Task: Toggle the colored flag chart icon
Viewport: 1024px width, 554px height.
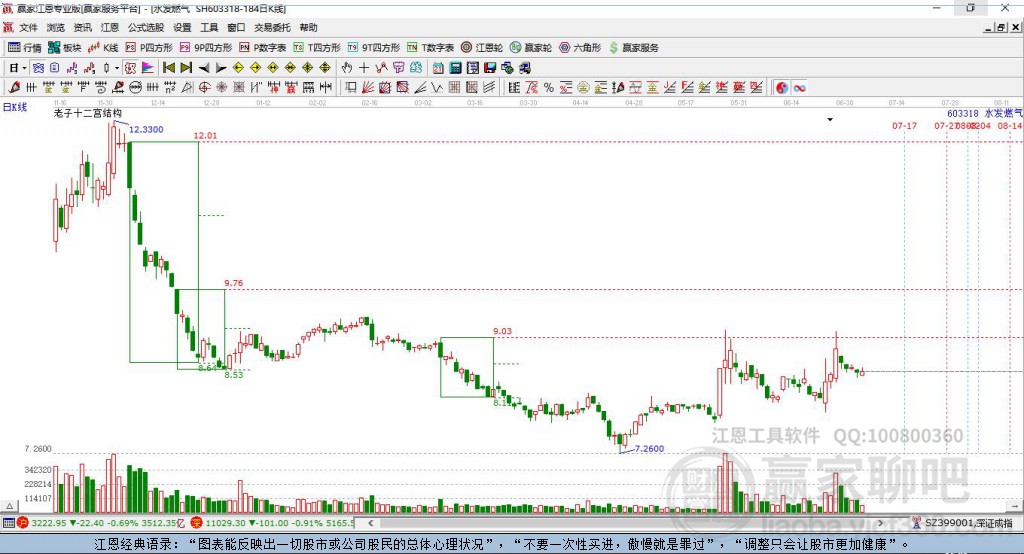Action: (148, 68)
